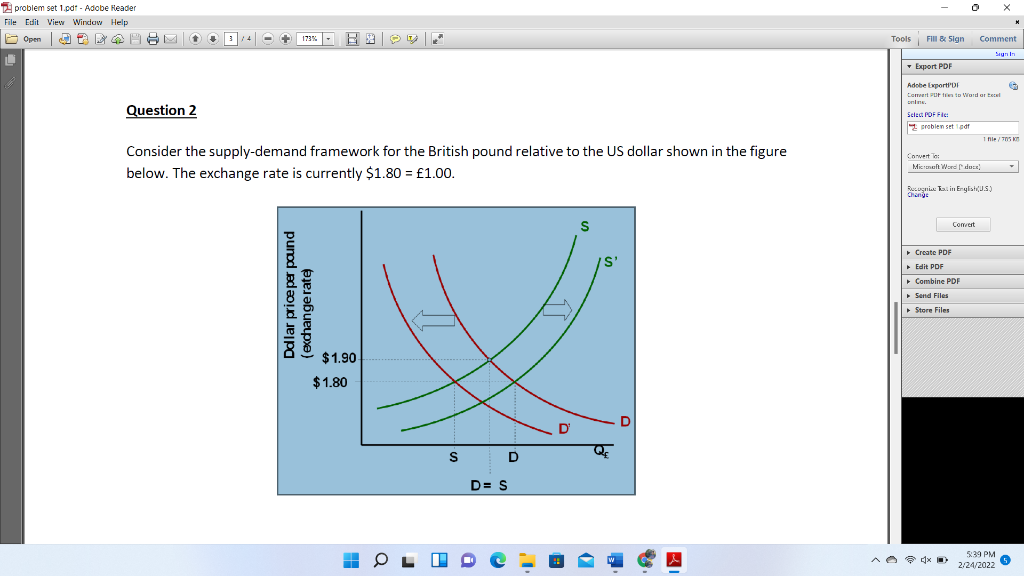Click the volume speaker tray icon
The width and height of the screenshot is (1024, 576).
pyautogui.click(x=925, y=560)
